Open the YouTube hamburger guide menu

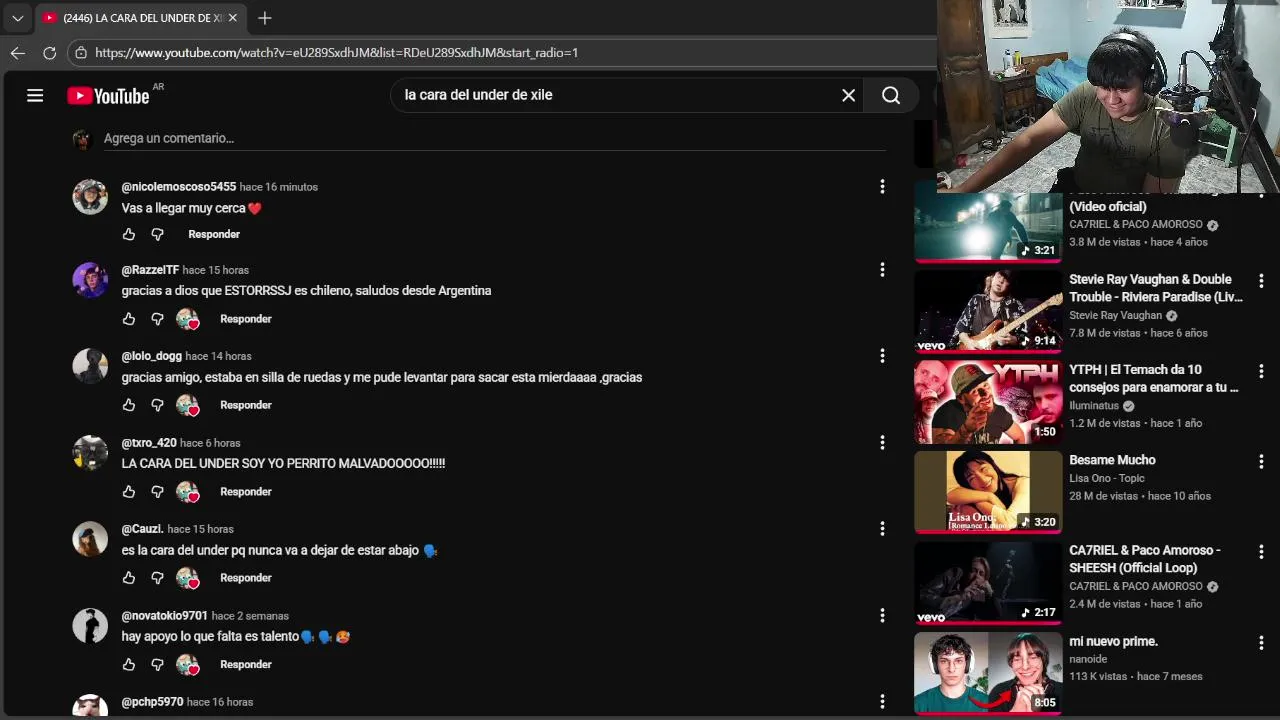[35, 96]
